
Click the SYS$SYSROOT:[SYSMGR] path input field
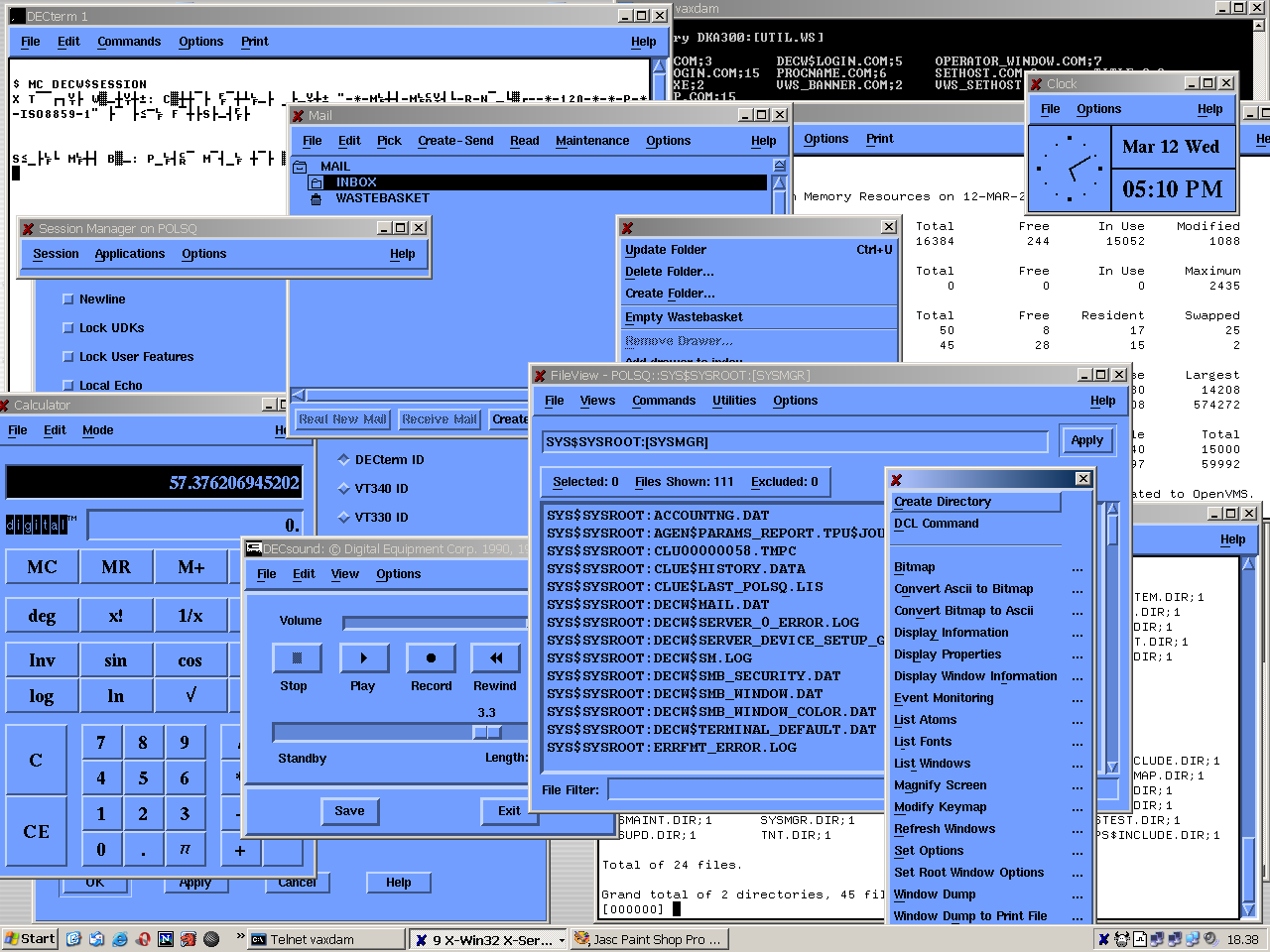795,442
